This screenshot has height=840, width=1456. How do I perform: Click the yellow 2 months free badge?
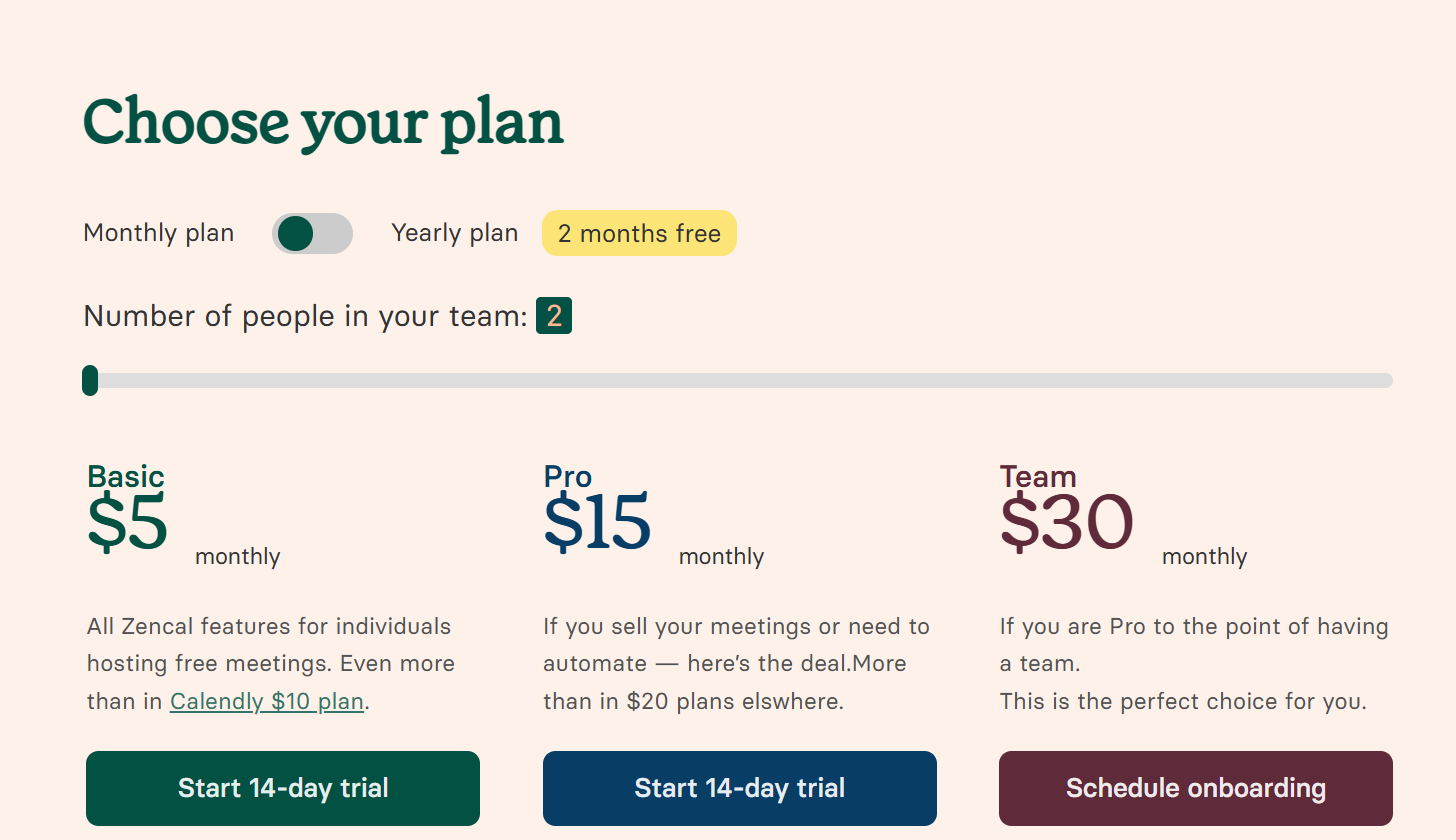pyautogui.click(x=639, y=233)
